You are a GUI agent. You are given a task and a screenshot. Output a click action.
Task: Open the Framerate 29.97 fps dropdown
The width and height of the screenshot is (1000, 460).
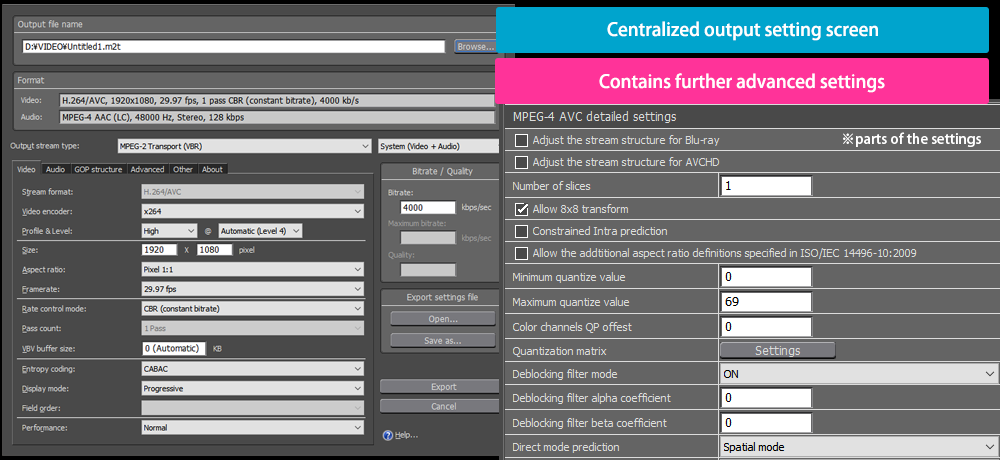(x=253, y=289)
